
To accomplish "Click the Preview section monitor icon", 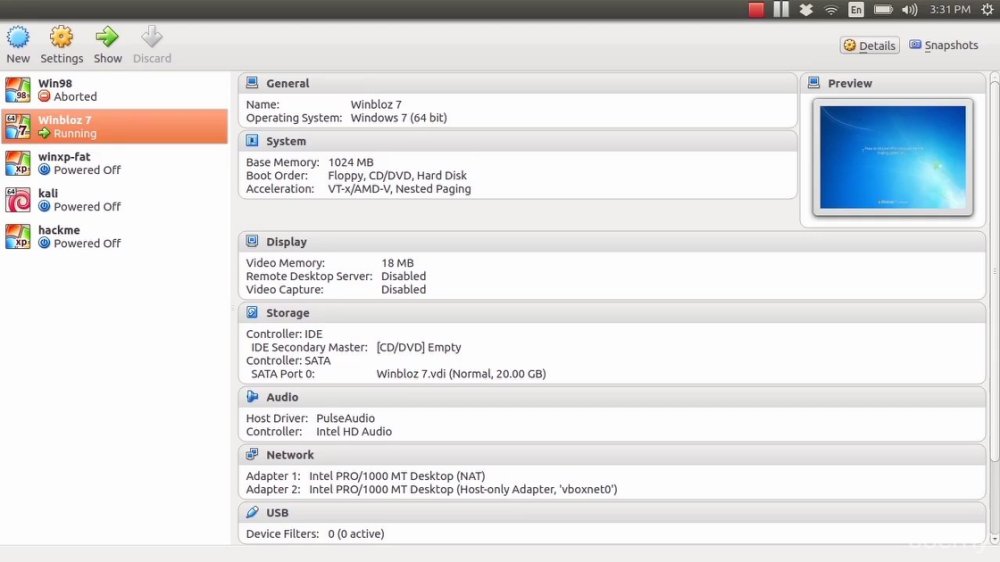I will [814, 83].
